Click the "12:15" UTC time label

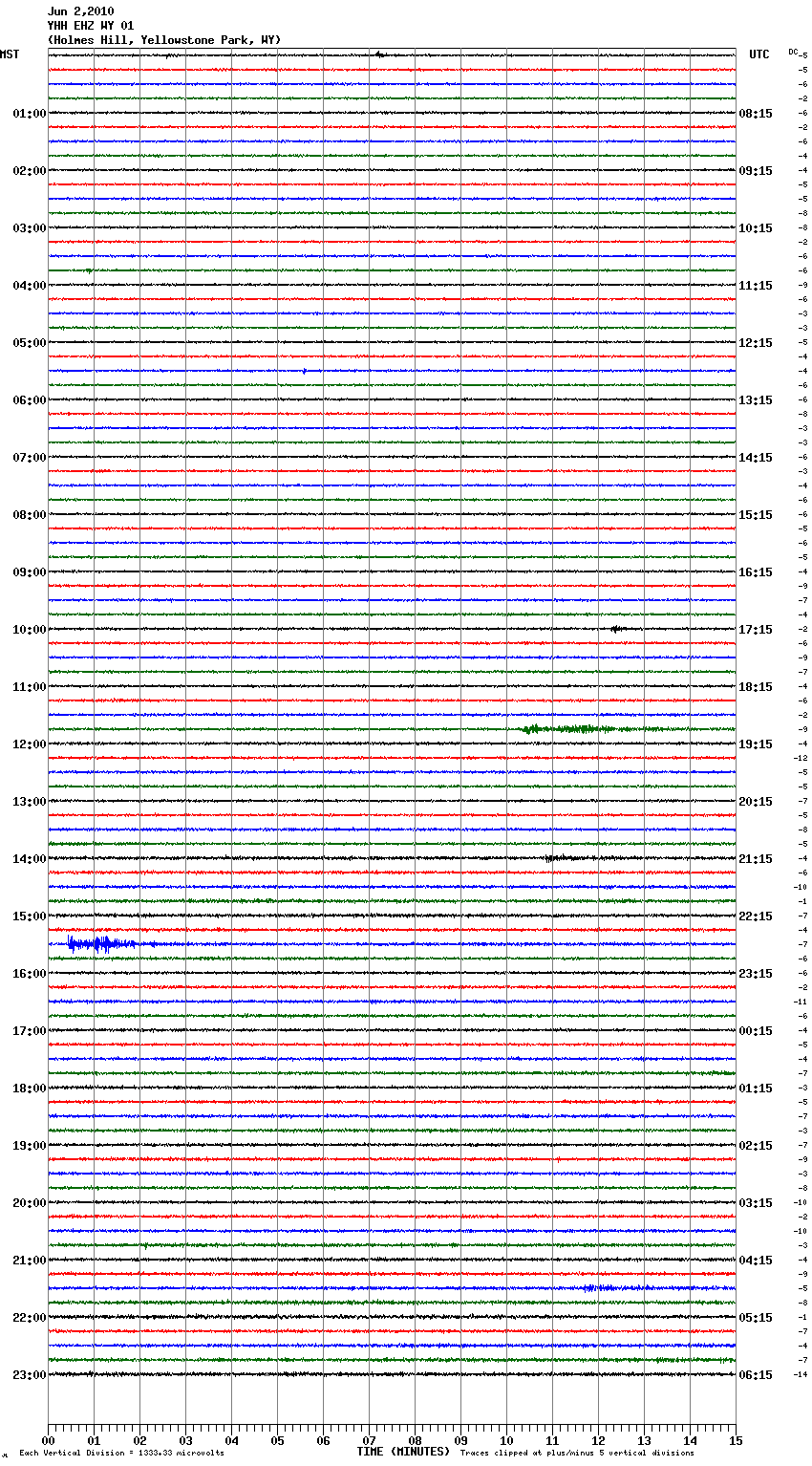[756, 343]
